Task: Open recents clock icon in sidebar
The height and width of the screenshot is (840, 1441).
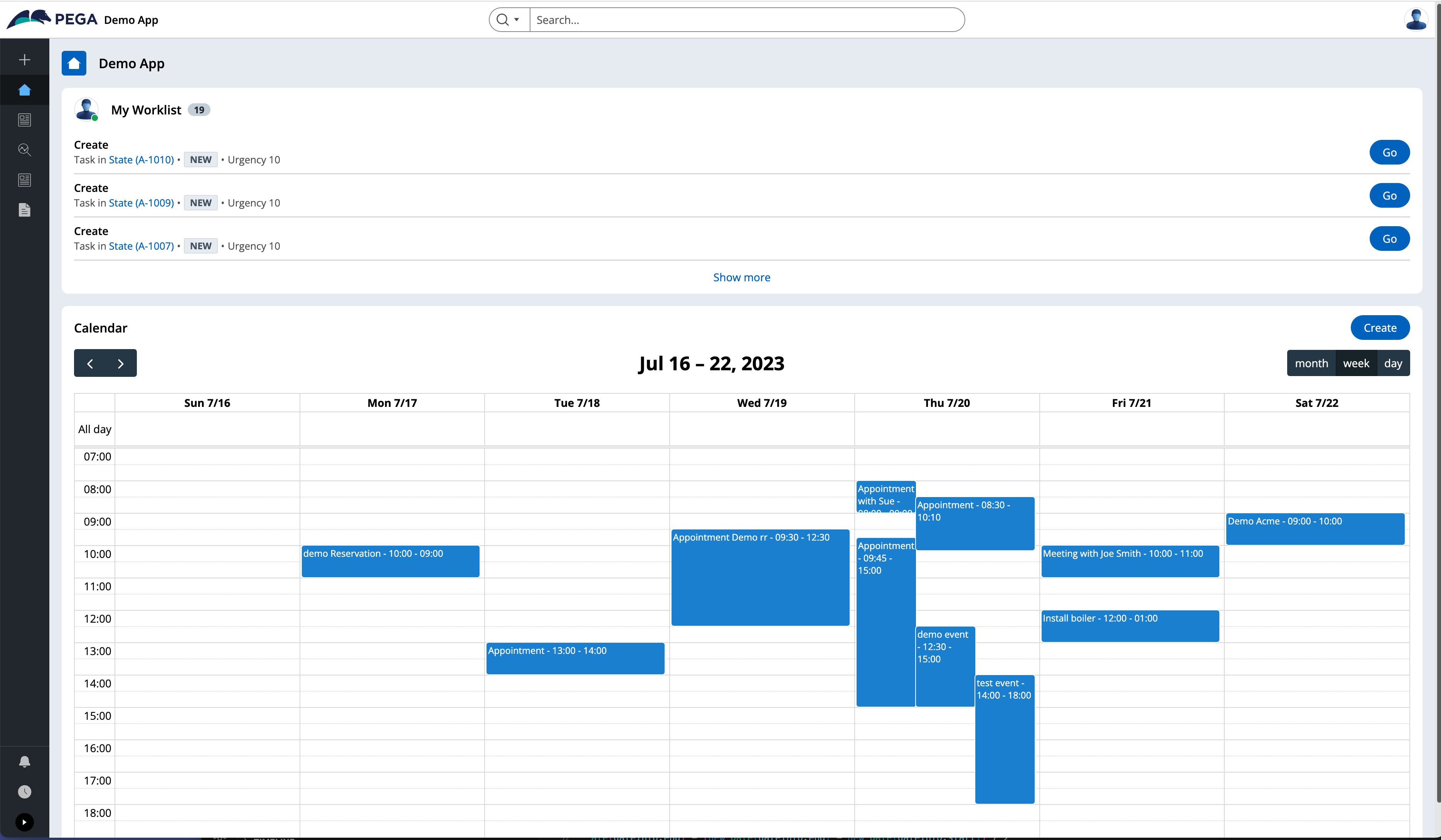Action: pos(25,791)
